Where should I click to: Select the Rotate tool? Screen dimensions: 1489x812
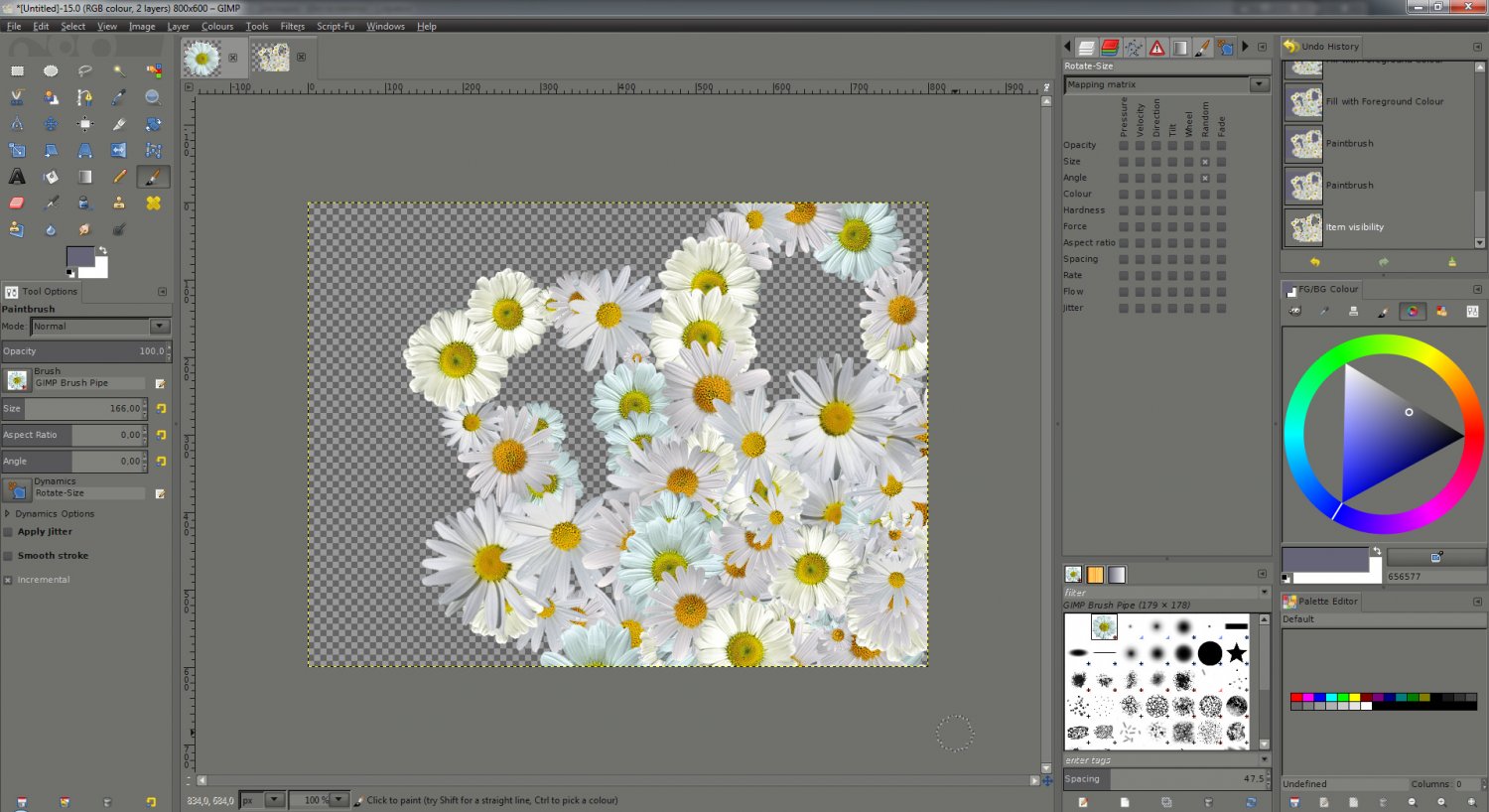(x=153, y=124)
